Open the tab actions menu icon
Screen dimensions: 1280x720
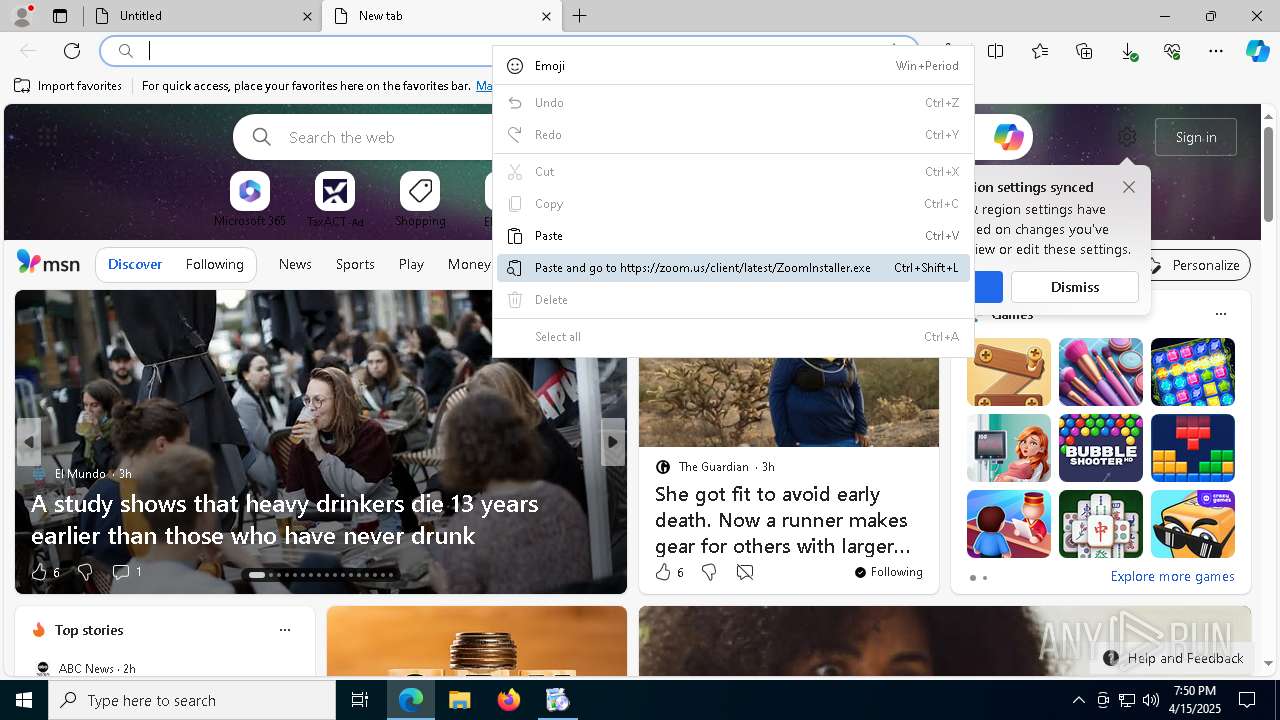point(60,16)
